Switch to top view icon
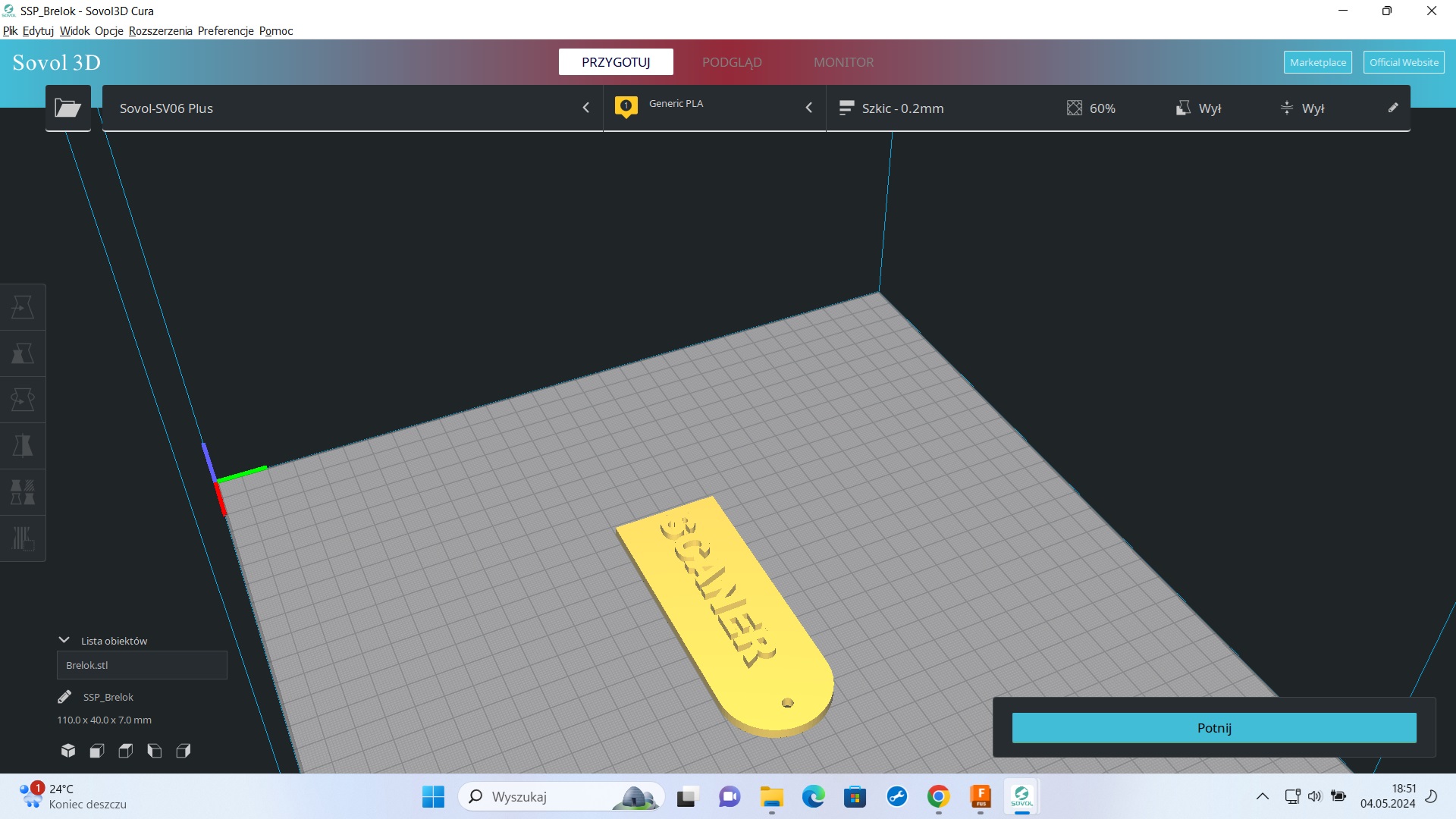 pos(126,751)
